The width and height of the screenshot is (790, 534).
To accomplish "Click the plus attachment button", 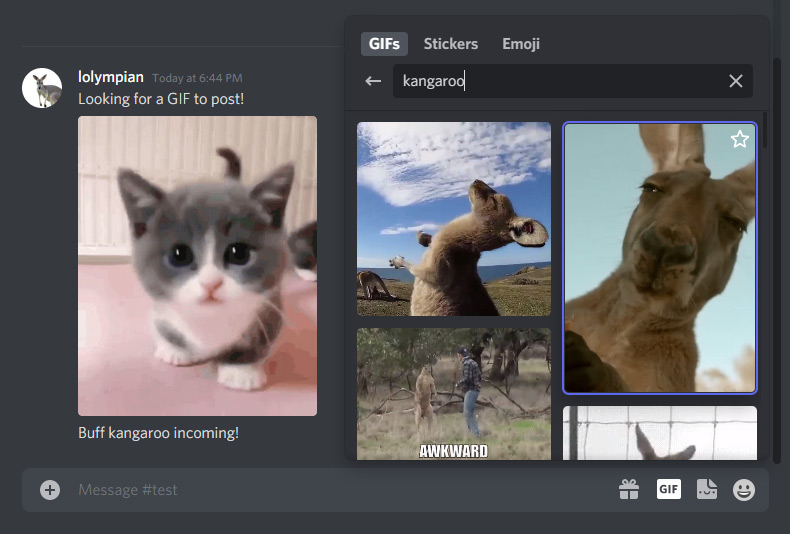I will (50, 489).
